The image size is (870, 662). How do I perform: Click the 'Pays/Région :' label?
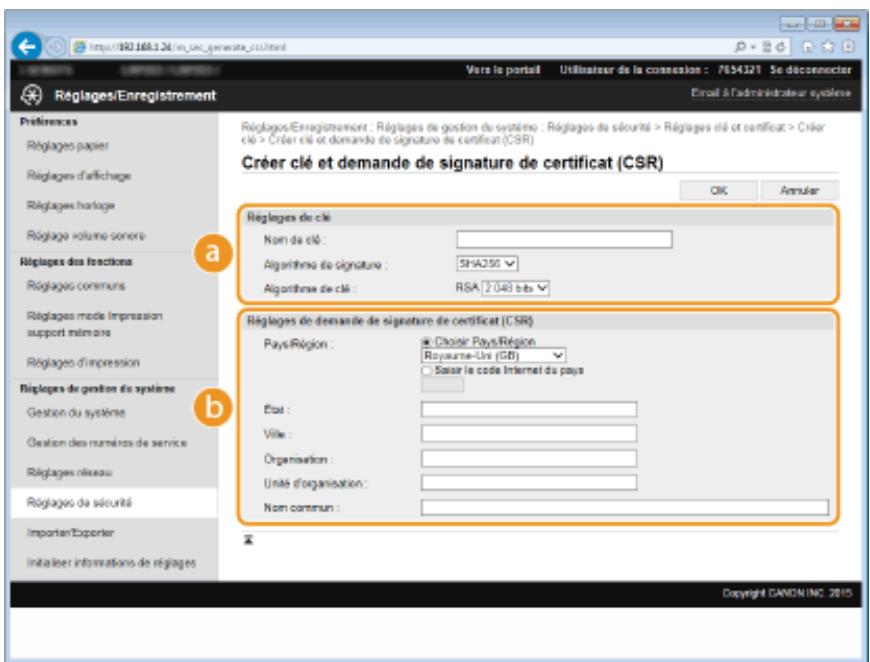(x=299, y=345)
